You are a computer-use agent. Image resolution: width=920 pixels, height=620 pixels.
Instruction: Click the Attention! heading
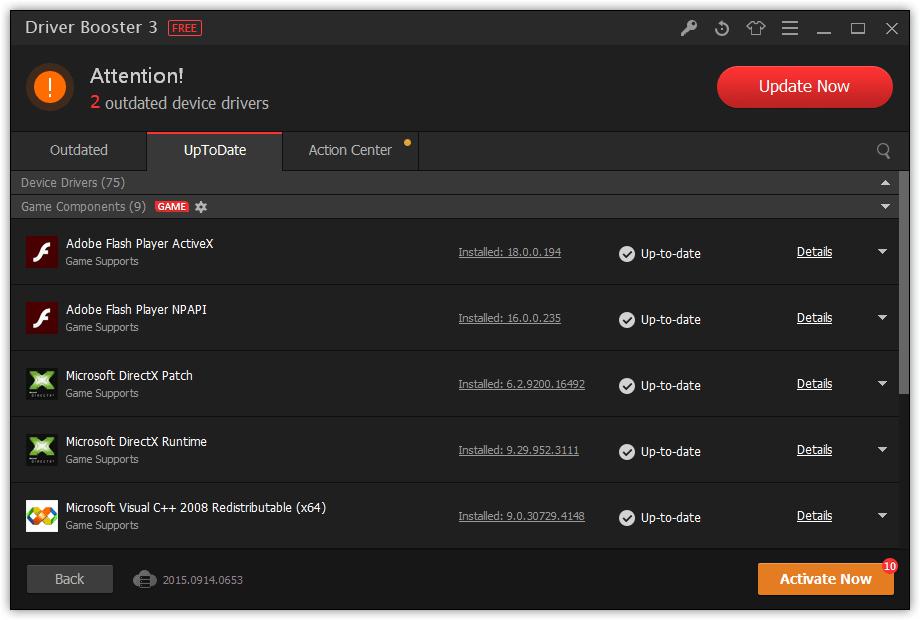point(137,76)
